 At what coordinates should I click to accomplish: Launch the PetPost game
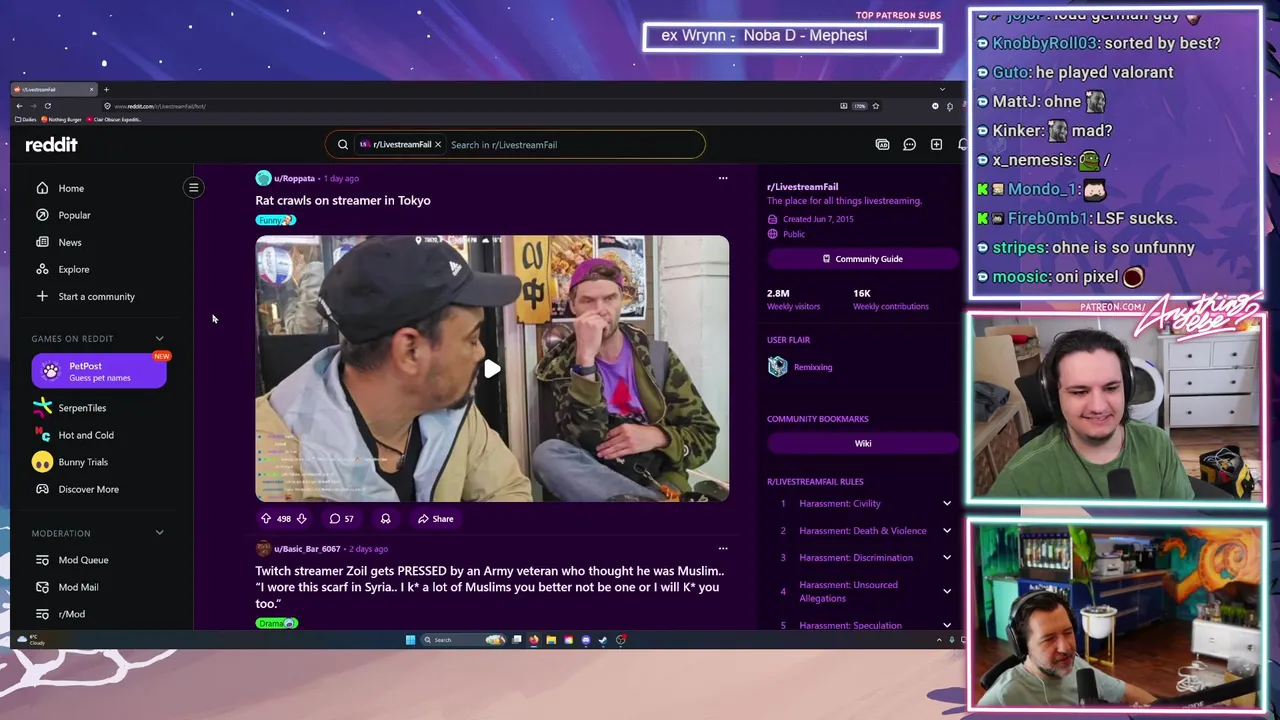click(99, 371)
